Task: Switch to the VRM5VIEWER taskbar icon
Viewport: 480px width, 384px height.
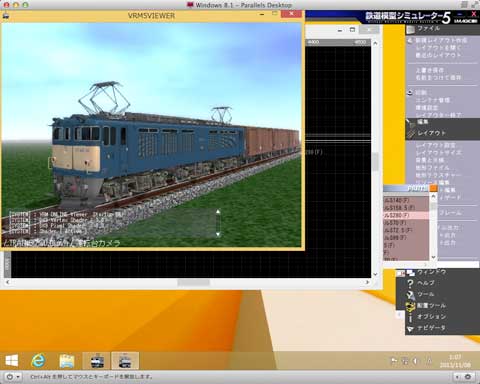Action: [125, 361]
